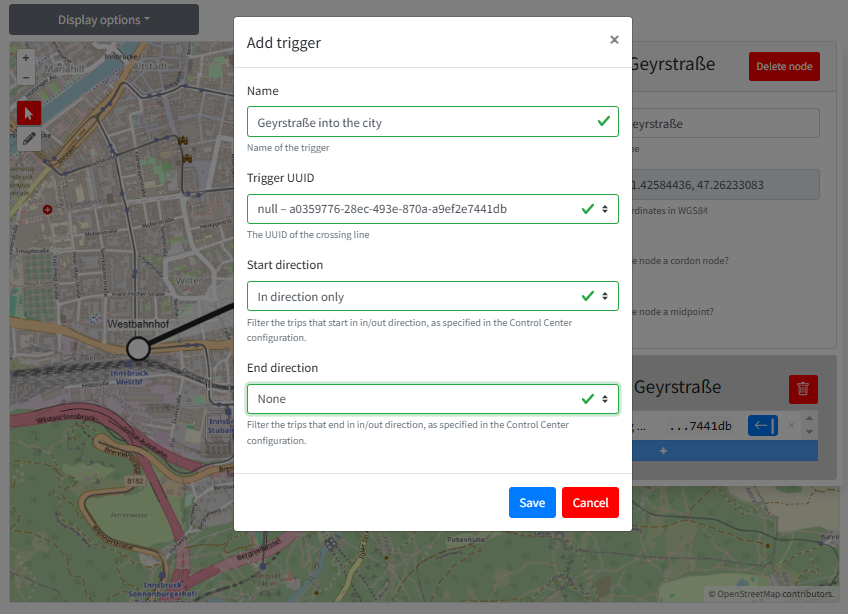Edit the trigger Name field

point(433,122)
